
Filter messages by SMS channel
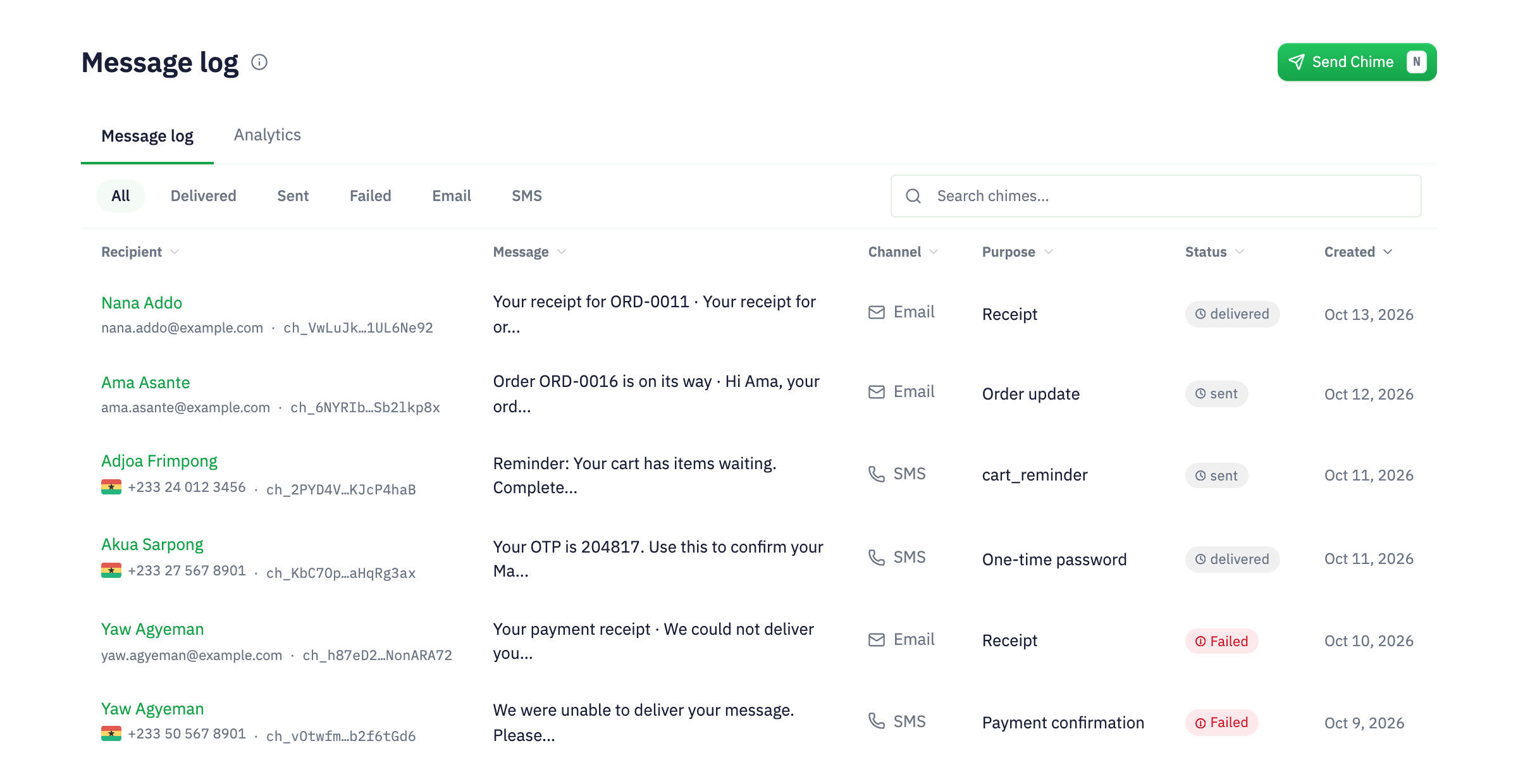click(x=527, y=196)
